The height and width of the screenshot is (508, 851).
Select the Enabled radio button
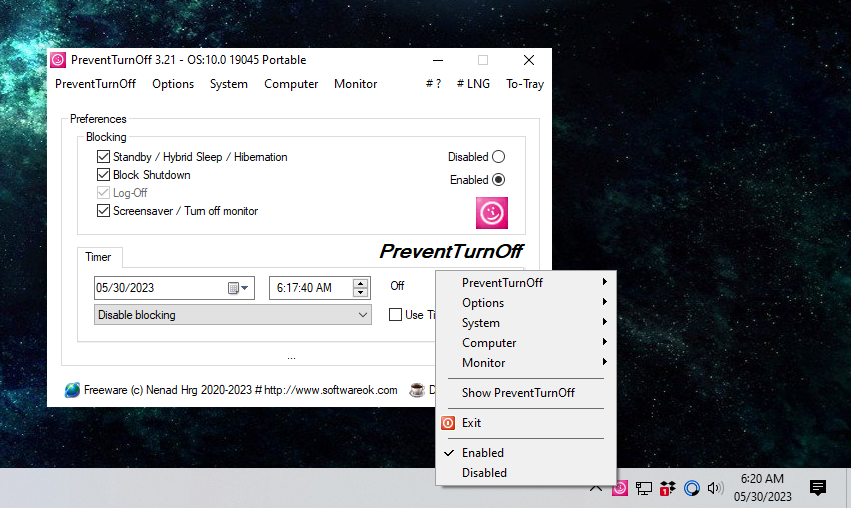click(498, 180)
